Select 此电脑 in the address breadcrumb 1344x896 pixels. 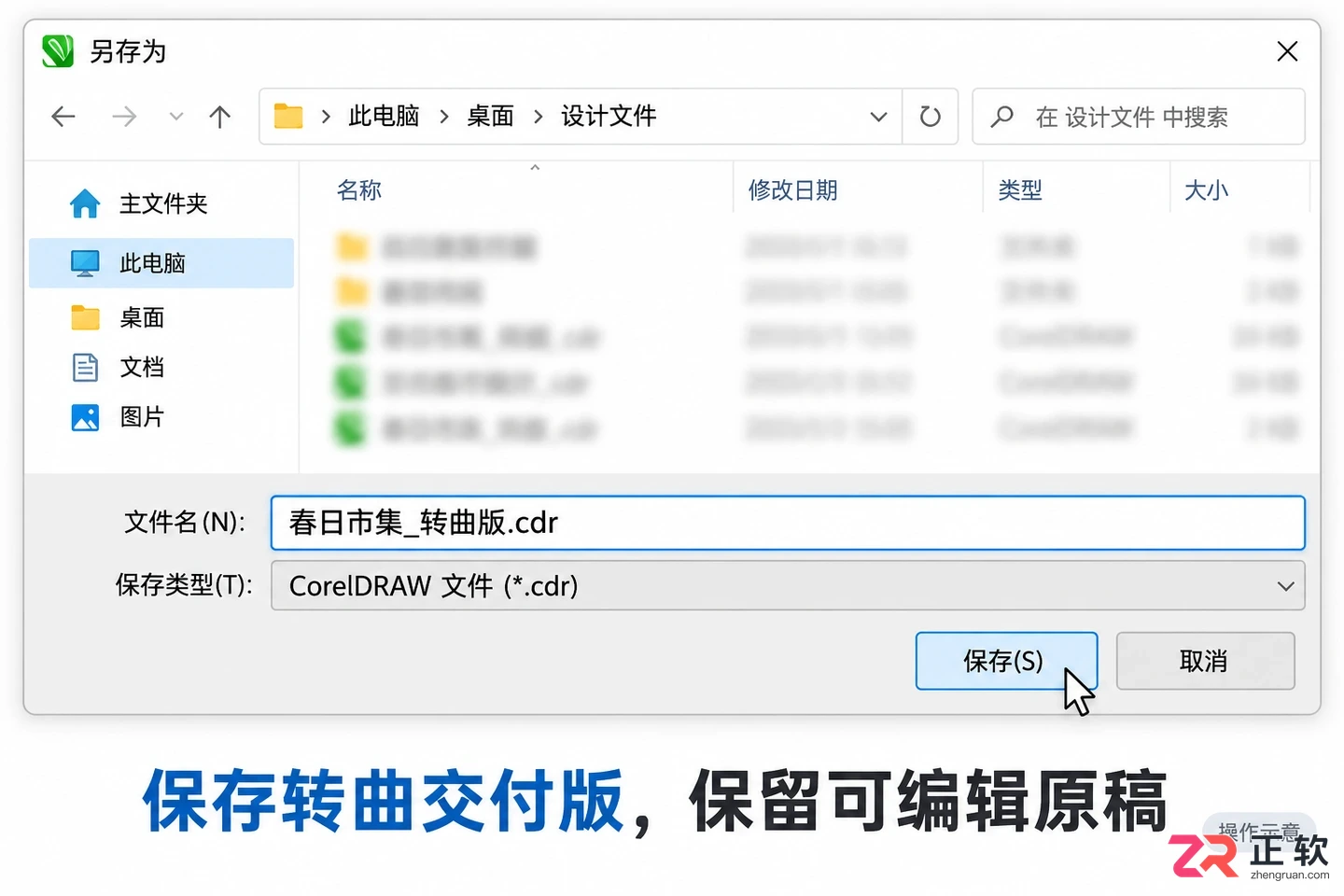384,116
